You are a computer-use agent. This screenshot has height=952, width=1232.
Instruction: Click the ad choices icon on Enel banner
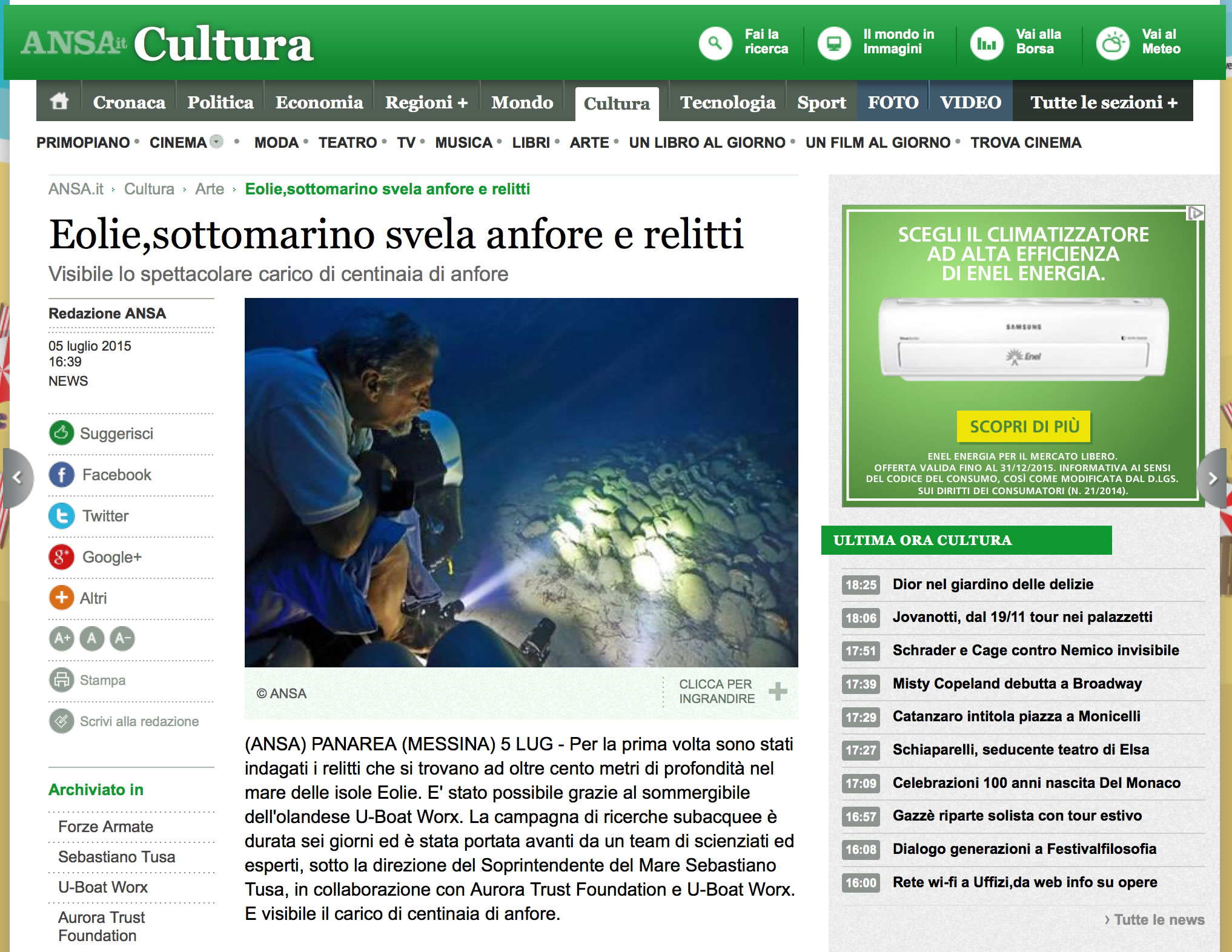[x=1195, y=213]
